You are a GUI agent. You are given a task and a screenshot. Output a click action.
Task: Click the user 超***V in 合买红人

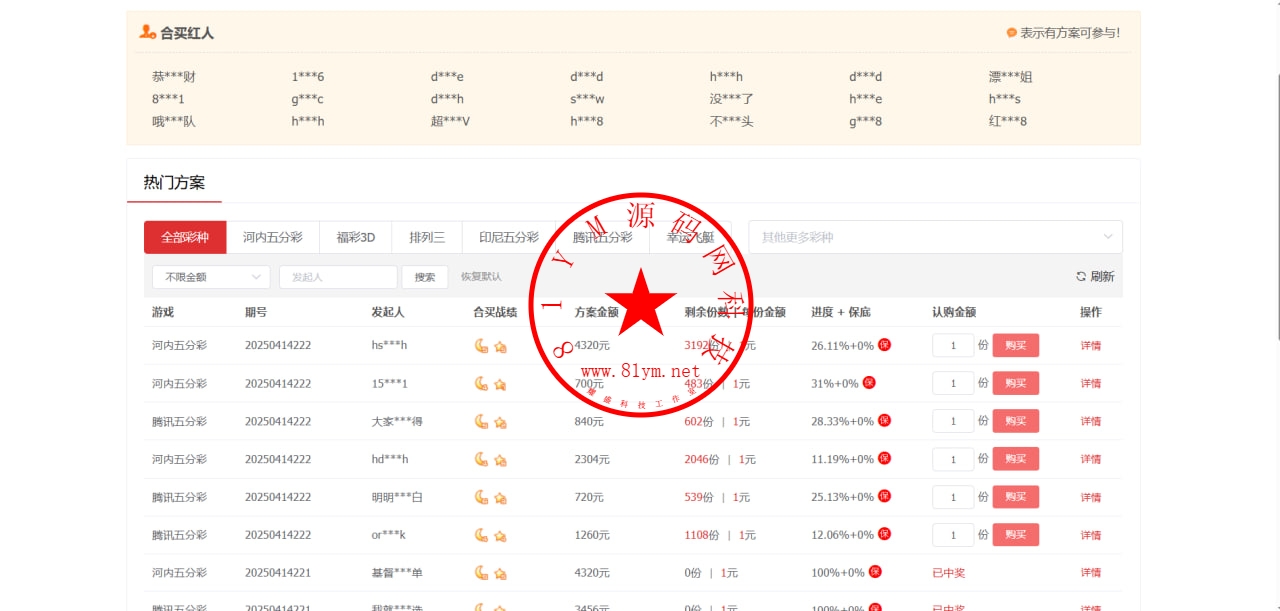point(450,121)
